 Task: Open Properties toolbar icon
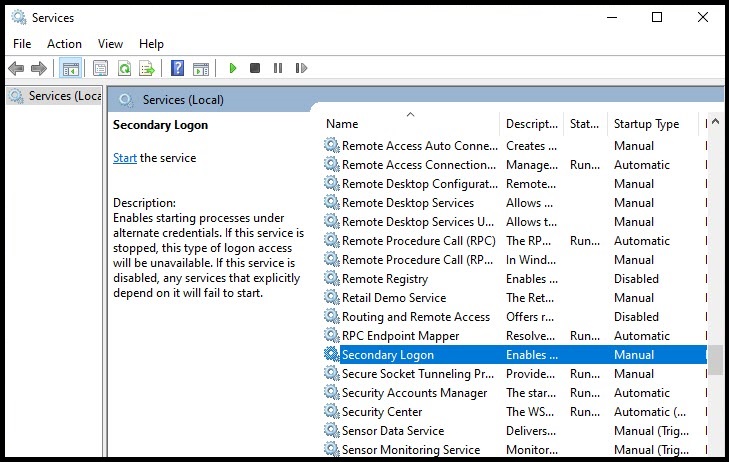pyautogui.click(x=100, y=69)
